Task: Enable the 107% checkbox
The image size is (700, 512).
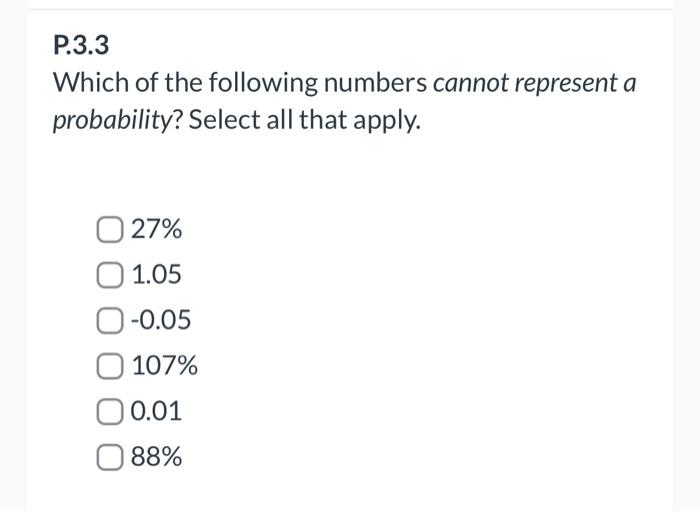Action: pos(109,366)
